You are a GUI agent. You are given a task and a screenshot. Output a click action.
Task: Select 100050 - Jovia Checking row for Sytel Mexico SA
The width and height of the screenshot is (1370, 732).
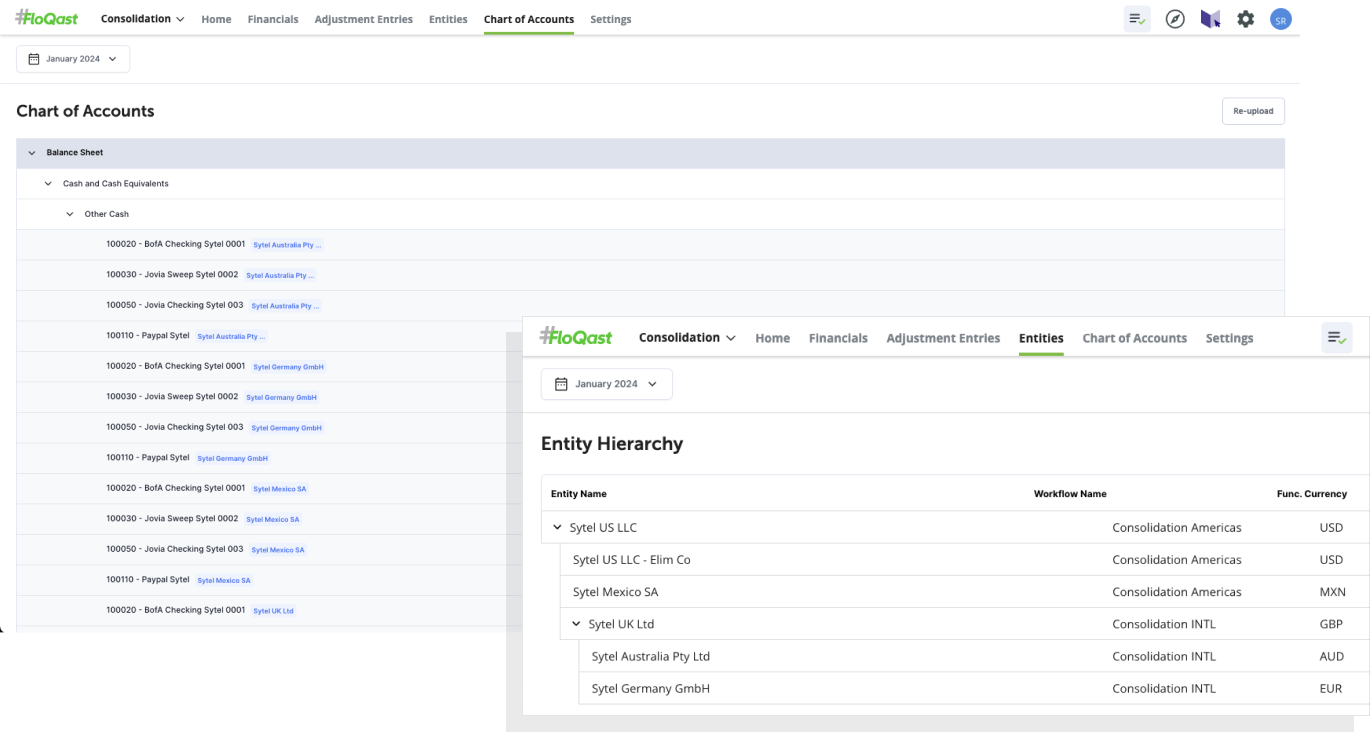(269, 549)
